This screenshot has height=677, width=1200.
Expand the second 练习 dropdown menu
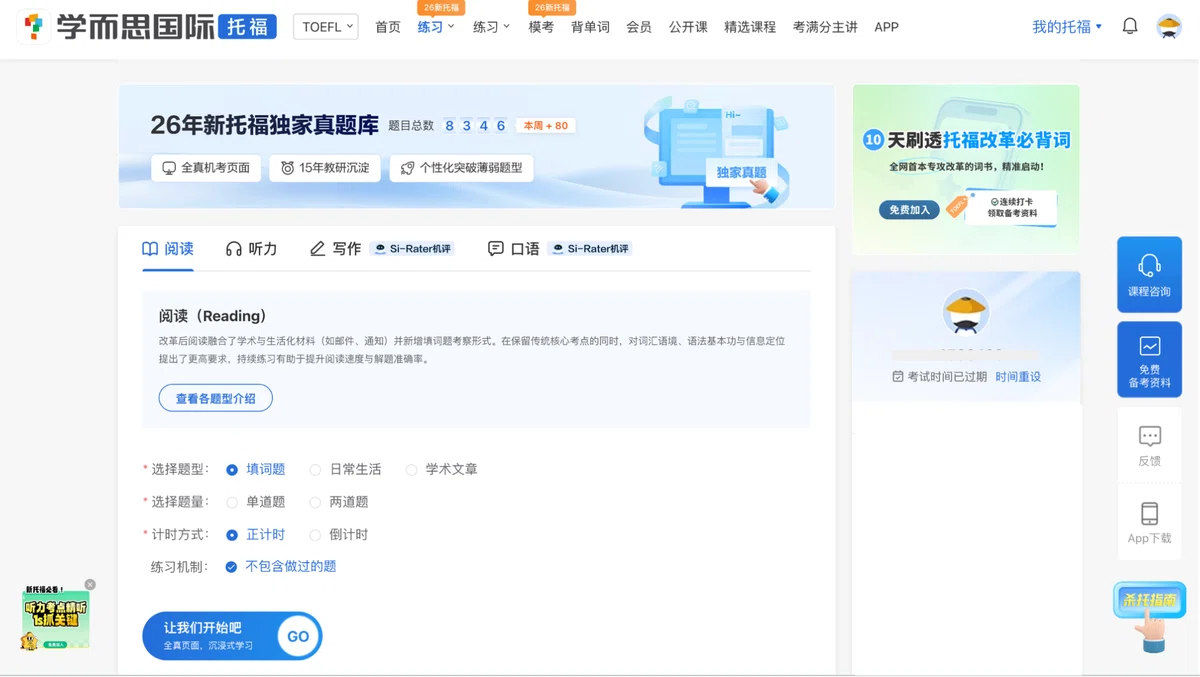pos(491,27)
